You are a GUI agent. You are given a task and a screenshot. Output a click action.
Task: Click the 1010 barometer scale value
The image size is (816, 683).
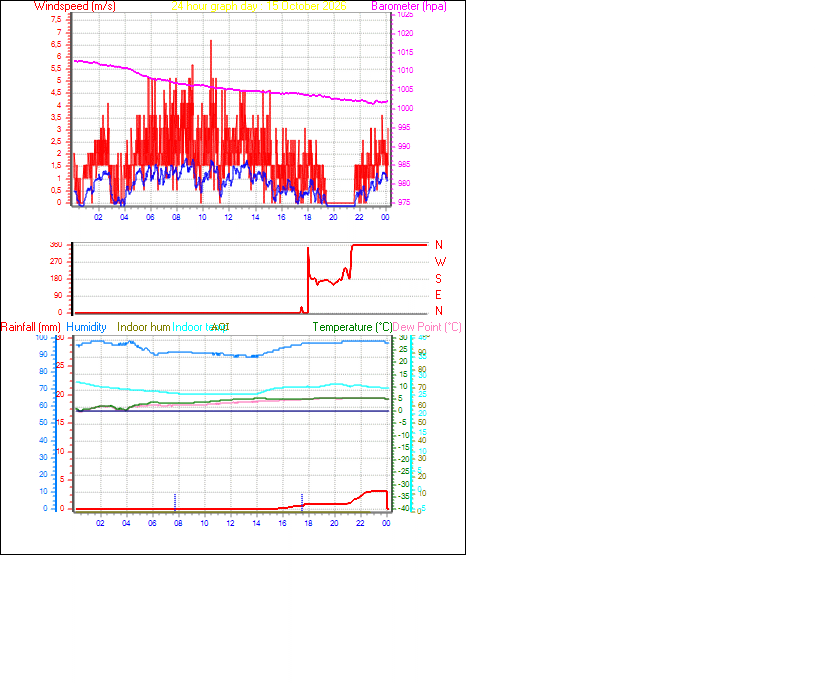(405, 70)
